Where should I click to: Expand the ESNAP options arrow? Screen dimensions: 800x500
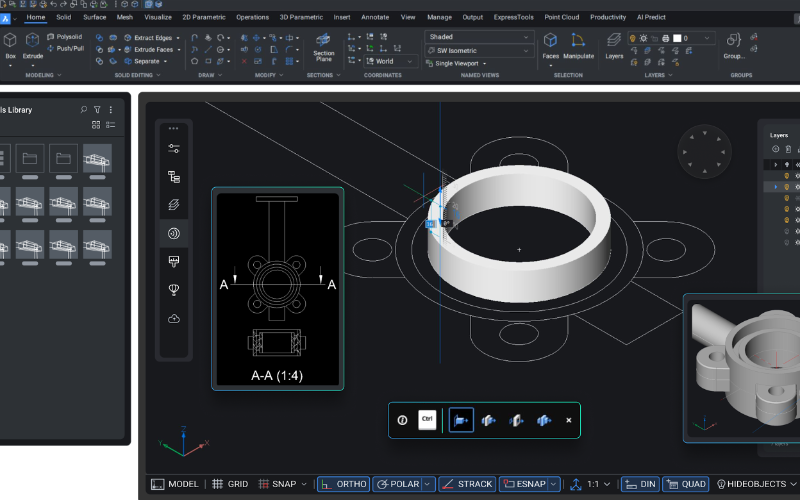pyautogui.click(x=553, y=484)
